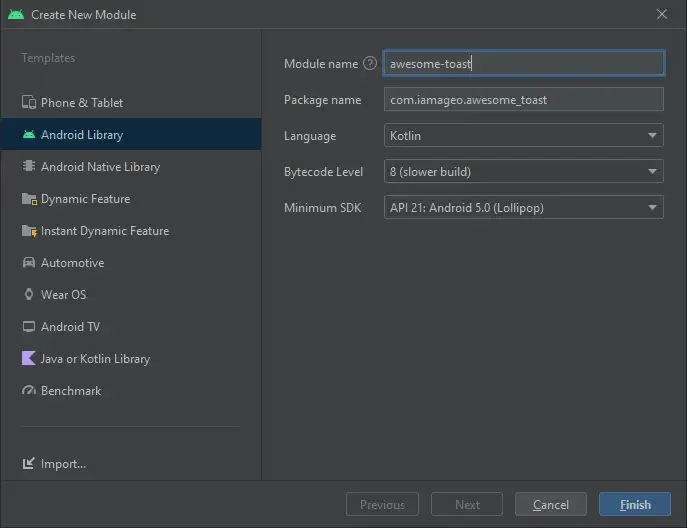The width and height of the screenshot is (687, 528).
Task: Select Automotive template label
Action: click(72, 263)
